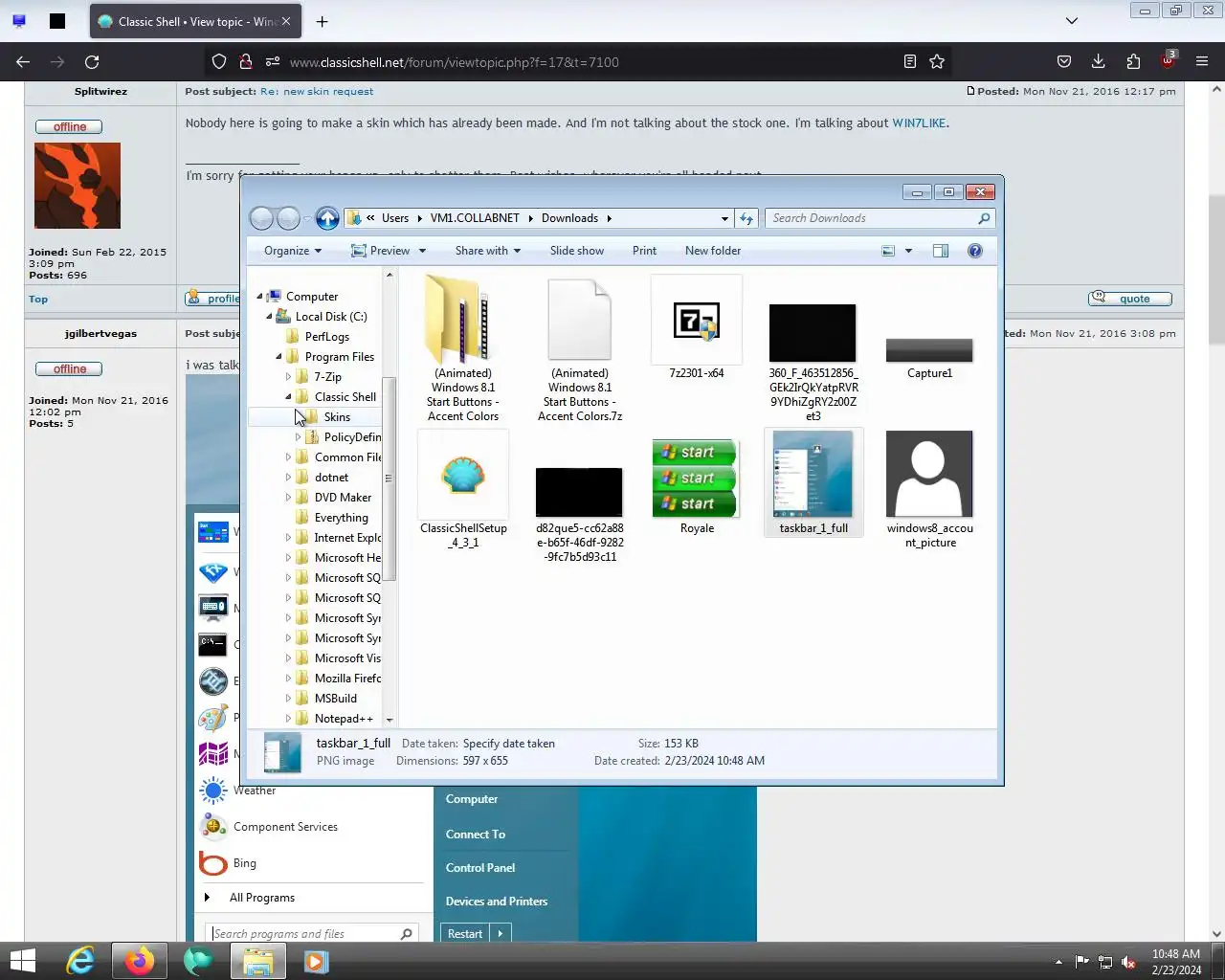Expand the PolicyDefinitions tree folder
The height and width of the screenshot is (980, 1225).
point(298,437)
